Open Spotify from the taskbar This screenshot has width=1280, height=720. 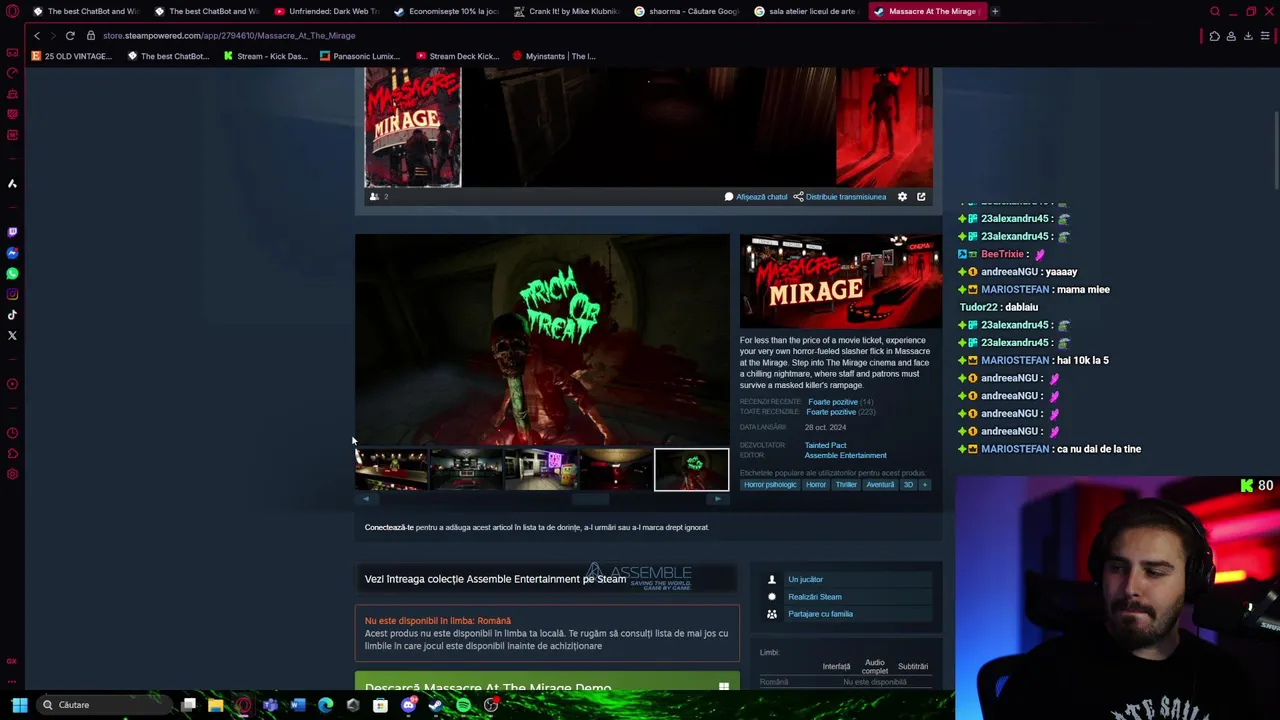pos(463,705)
